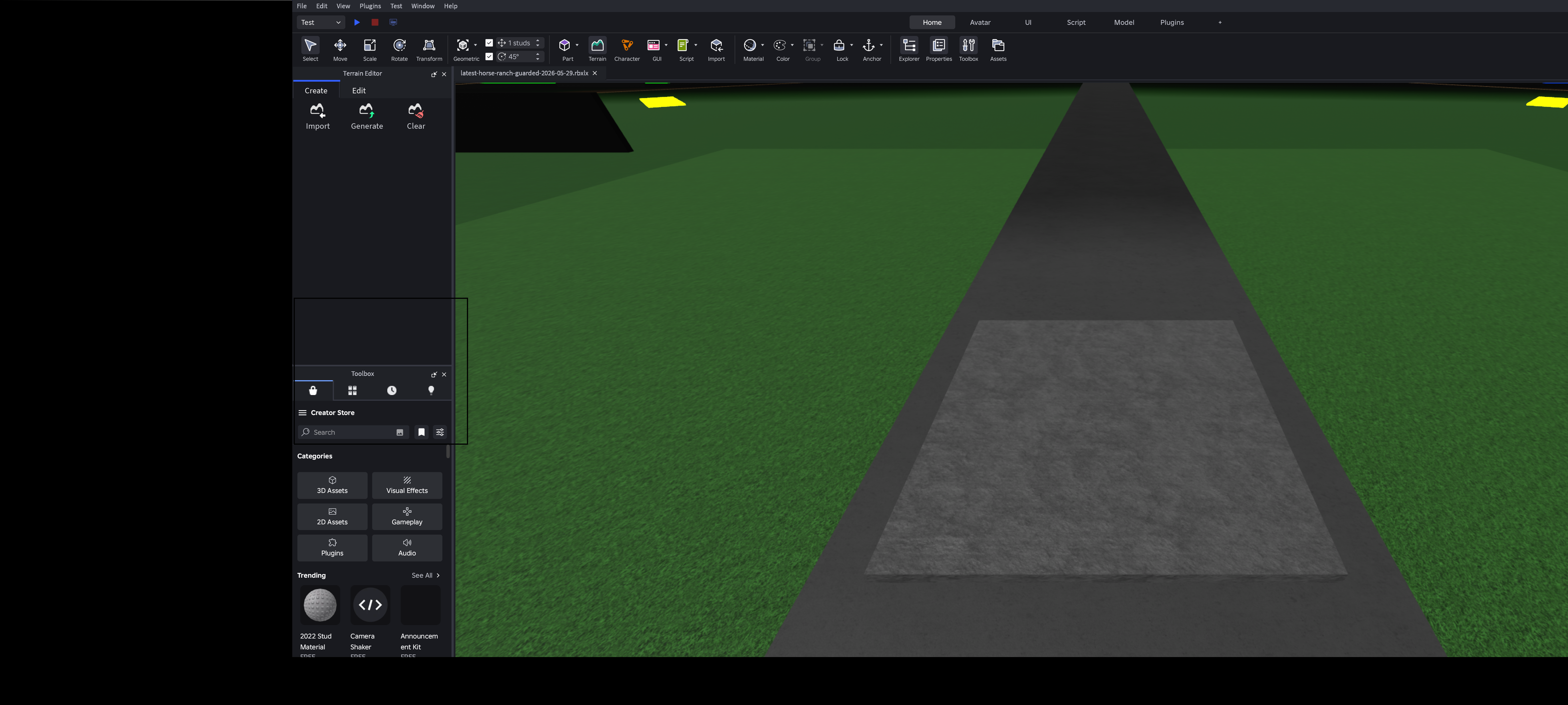Click Generate in the Terrain Editor
This screenshot has height=705, width=1568.
[x=367, y=116]
